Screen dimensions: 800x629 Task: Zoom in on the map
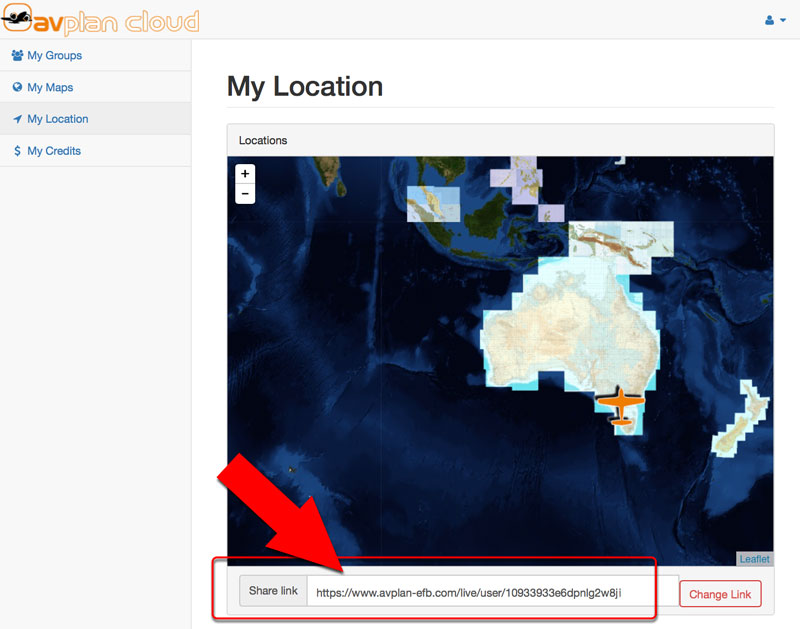245,173
